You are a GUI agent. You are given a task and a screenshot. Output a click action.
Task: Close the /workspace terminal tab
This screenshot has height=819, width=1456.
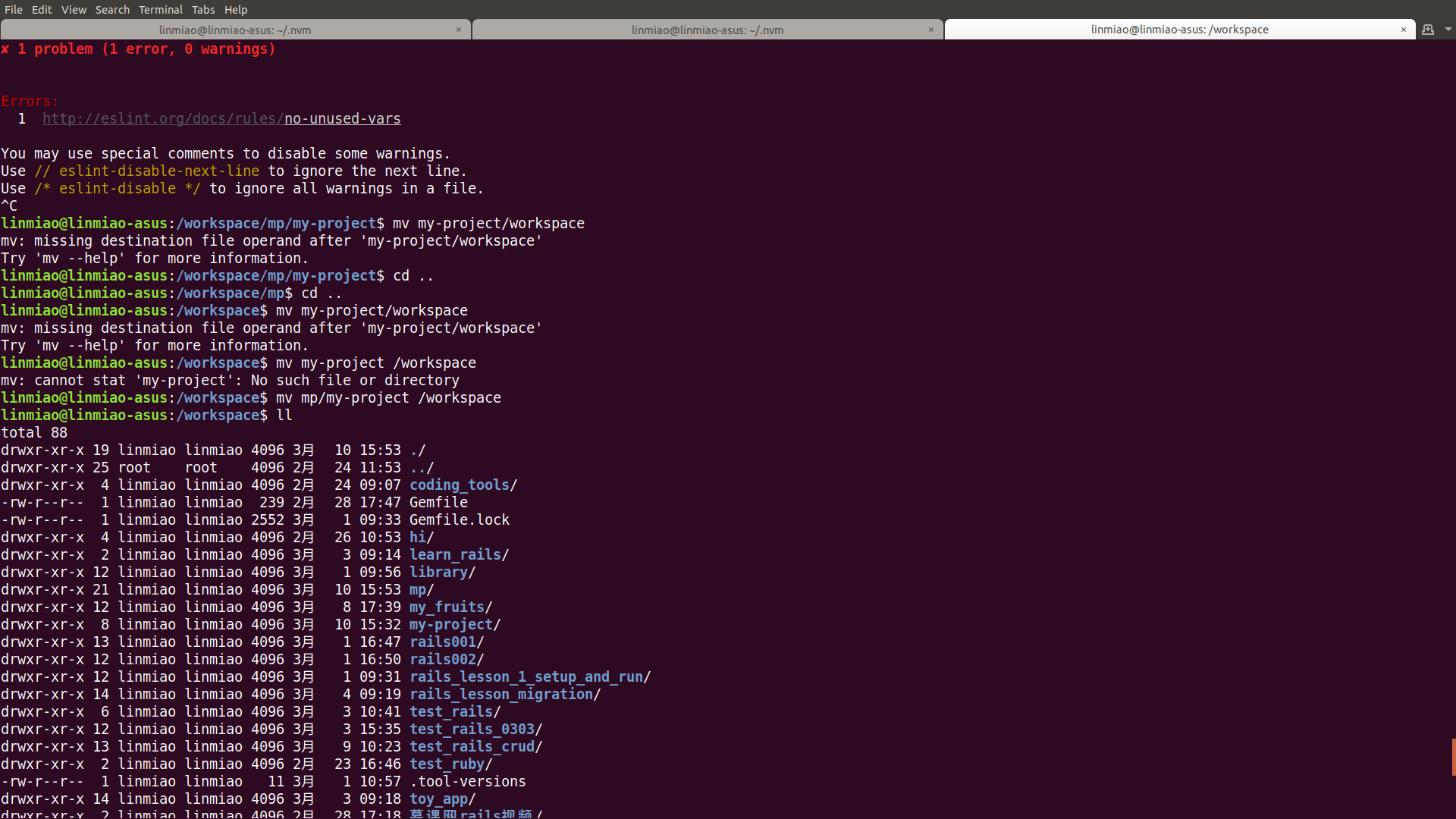click(x=1403, y=30)
